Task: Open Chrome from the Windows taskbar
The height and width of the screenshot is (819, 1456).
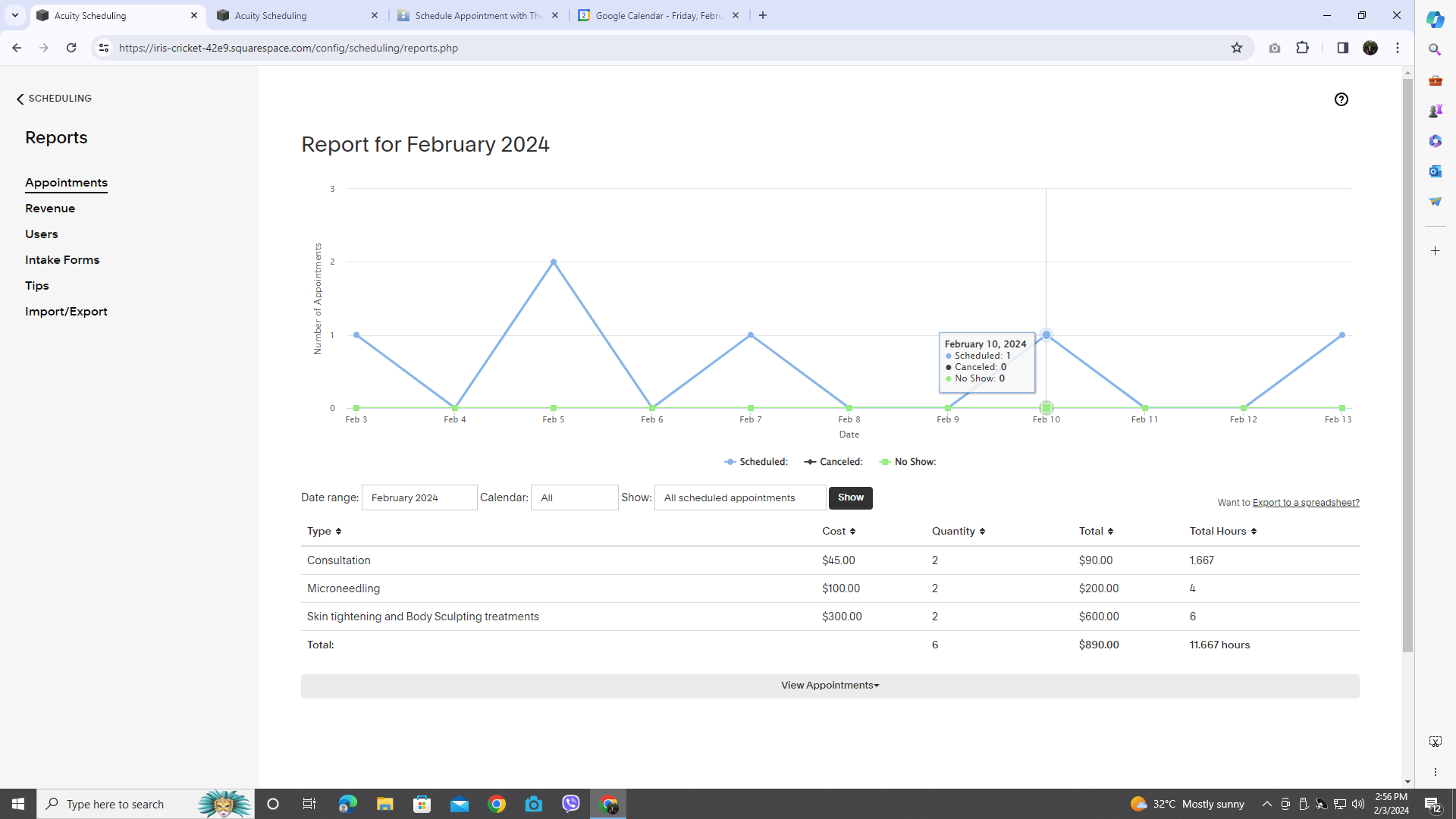Action: (x=497, y=804)
